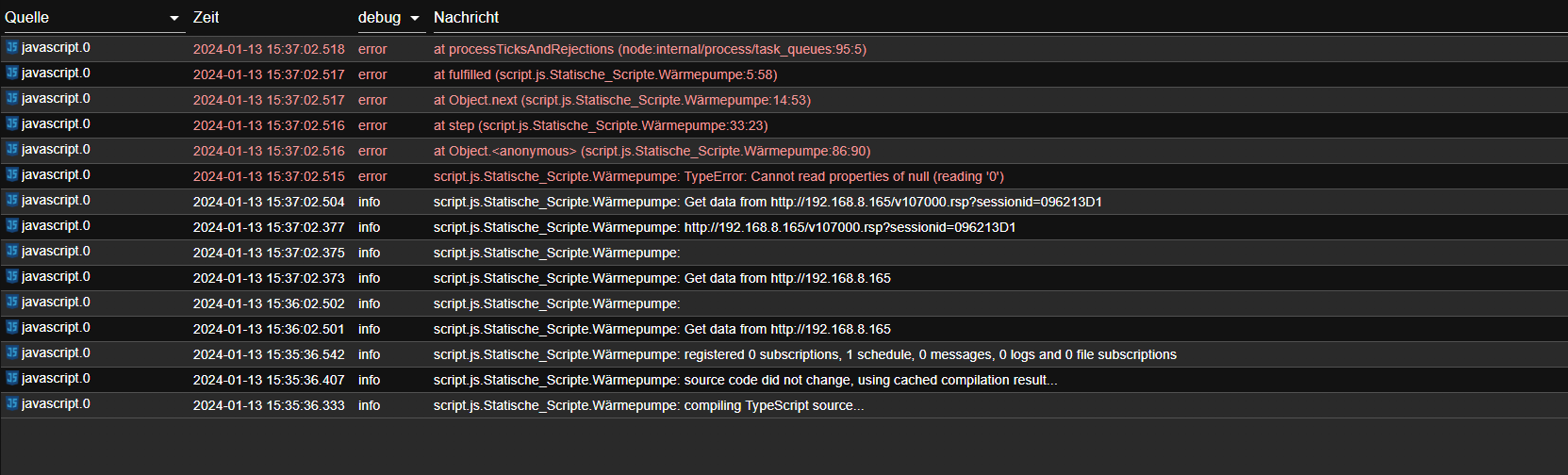The image size is (1568, 475).
Task: Click the JS icon in the 'at fulfilled' row
Action: (12, 73)
